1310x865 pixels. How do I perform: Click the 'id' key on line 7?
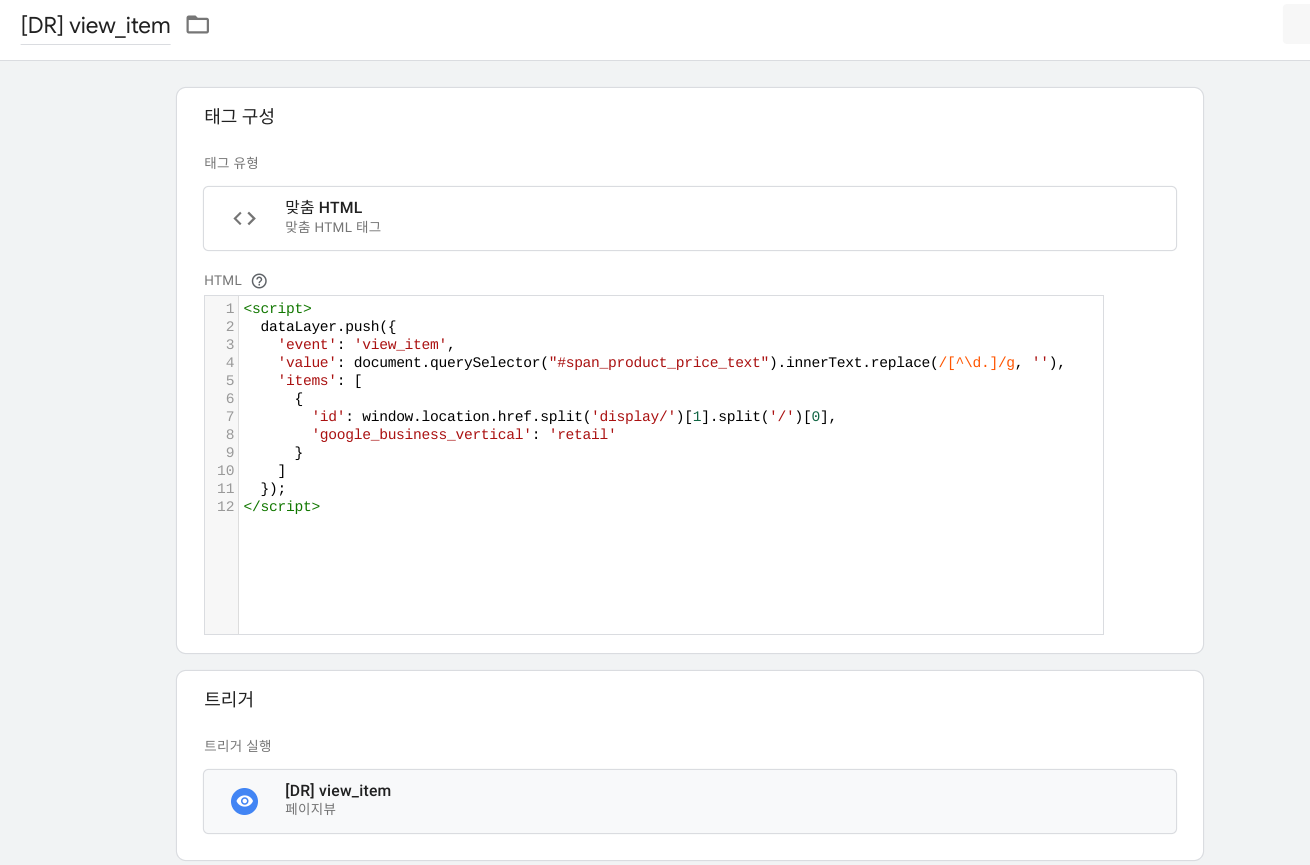point(328,417)
